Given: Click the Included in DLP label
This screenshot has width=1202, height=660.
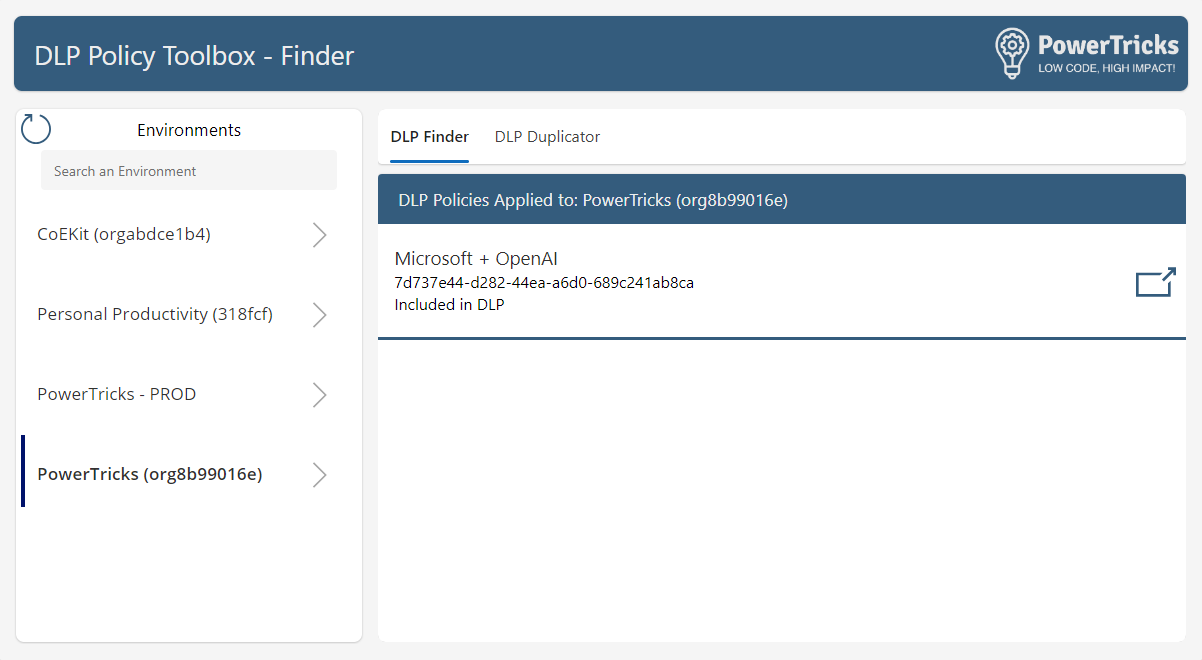Looking at the screenshot, I should (x=449, y=305).
